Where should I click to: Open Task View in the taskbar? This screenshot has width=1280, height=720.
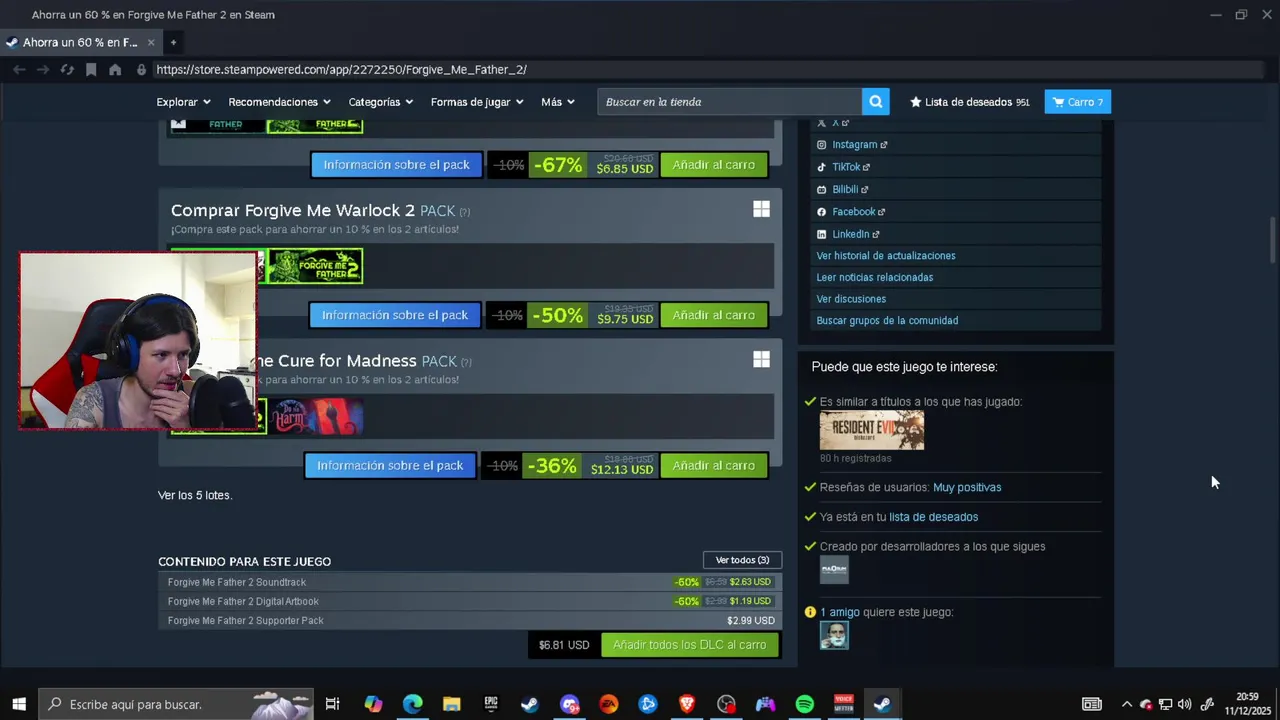332,704
